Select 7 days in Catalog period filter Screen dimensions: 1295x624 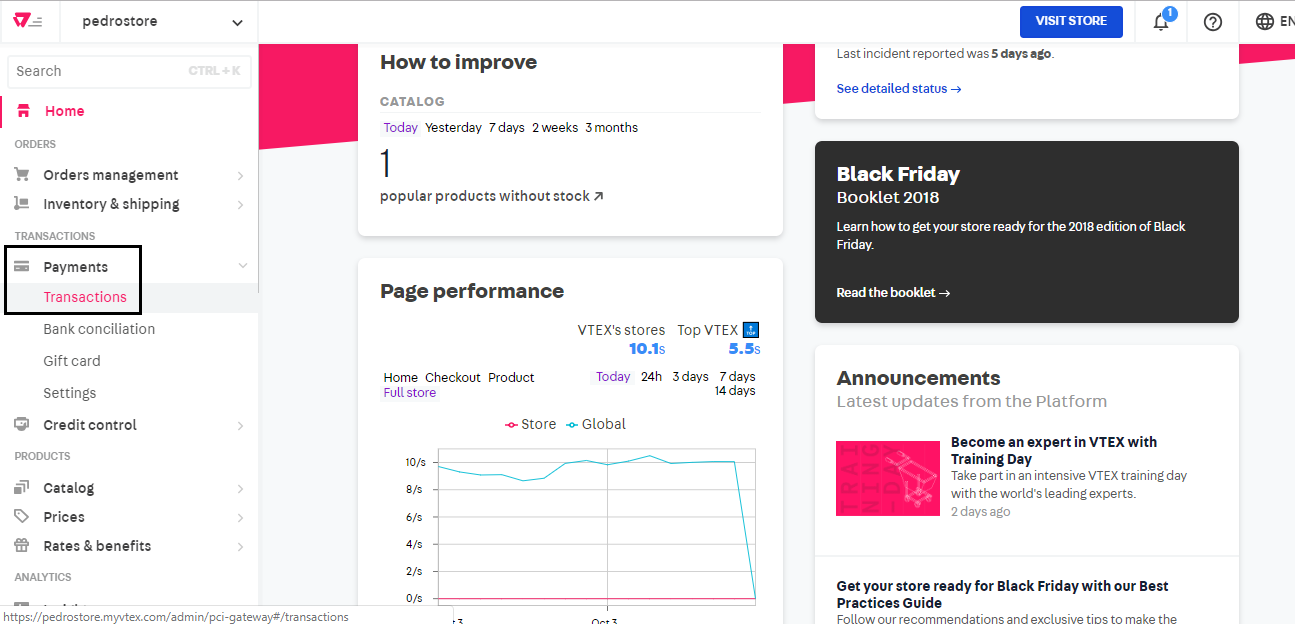(507, 127)
